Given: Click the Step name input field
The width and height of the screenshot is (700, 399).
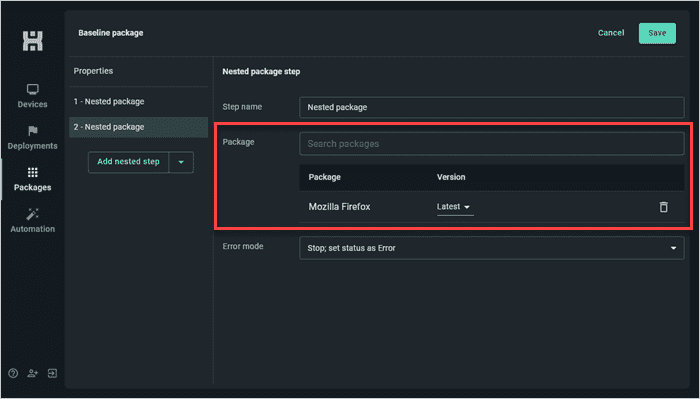Looking at the screenshot, I should pyautogui.click(x=492, y=108).
